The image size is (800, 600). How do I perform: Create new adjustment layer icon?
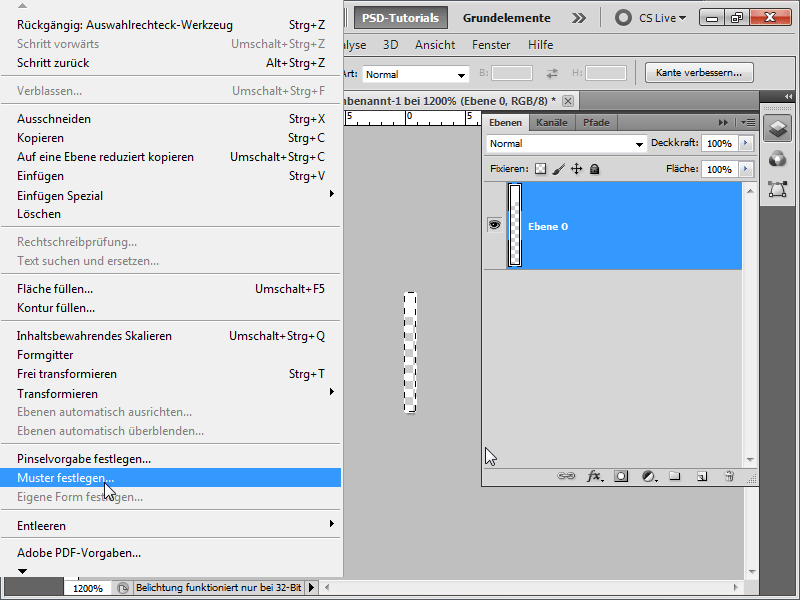[649, 476]
